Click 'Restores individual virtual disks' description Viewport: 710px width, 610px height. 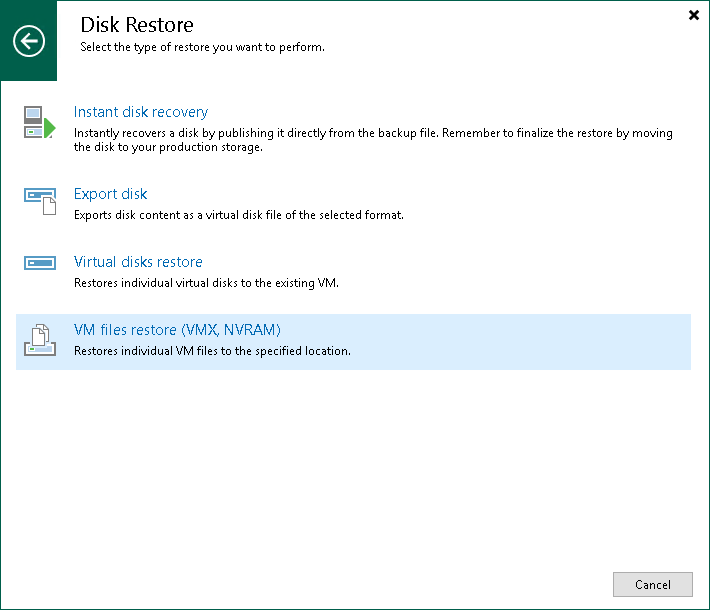coord(206,283)
